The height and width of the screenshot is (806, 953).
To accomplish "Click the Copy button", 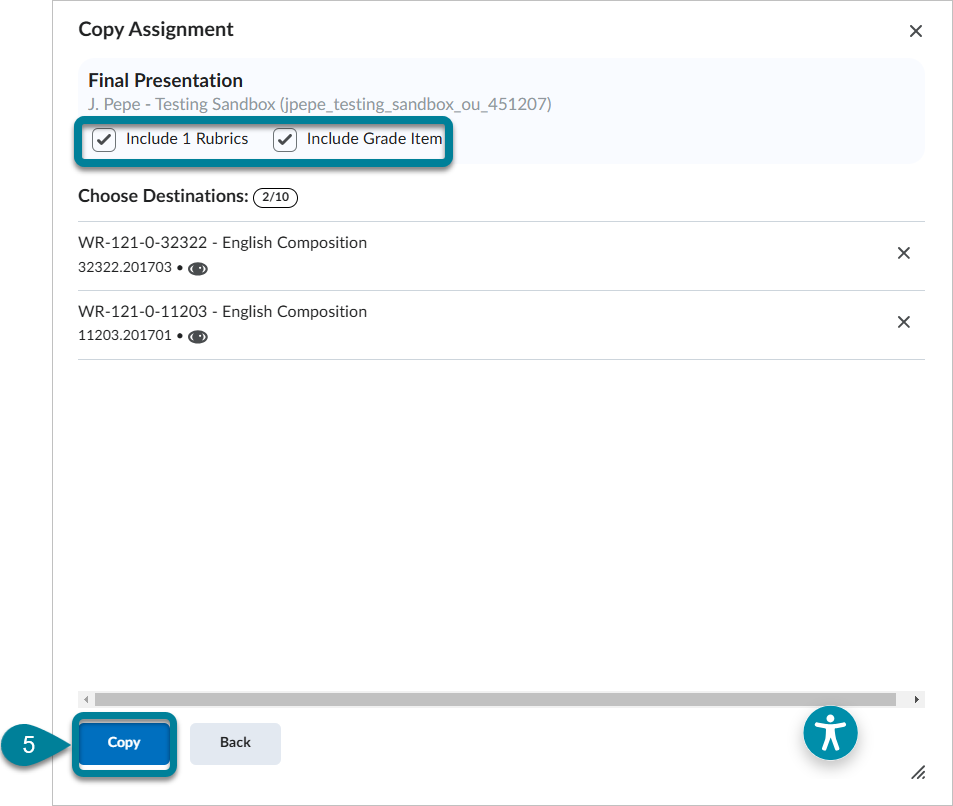I will pos(124,742).
